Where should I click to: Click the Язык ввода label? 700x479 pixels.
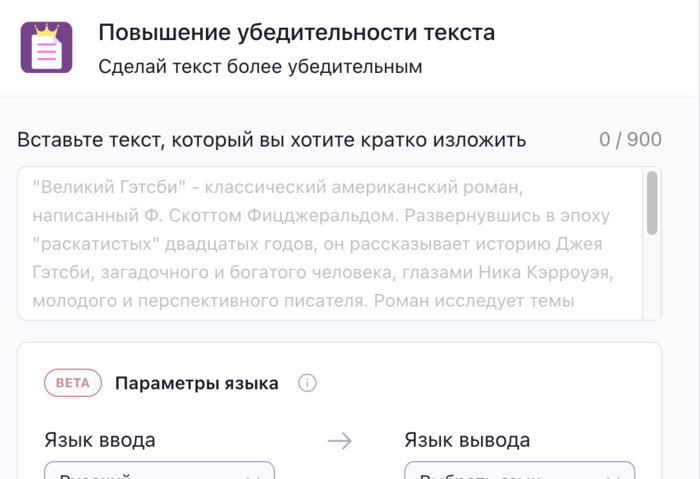pos(100,440)
